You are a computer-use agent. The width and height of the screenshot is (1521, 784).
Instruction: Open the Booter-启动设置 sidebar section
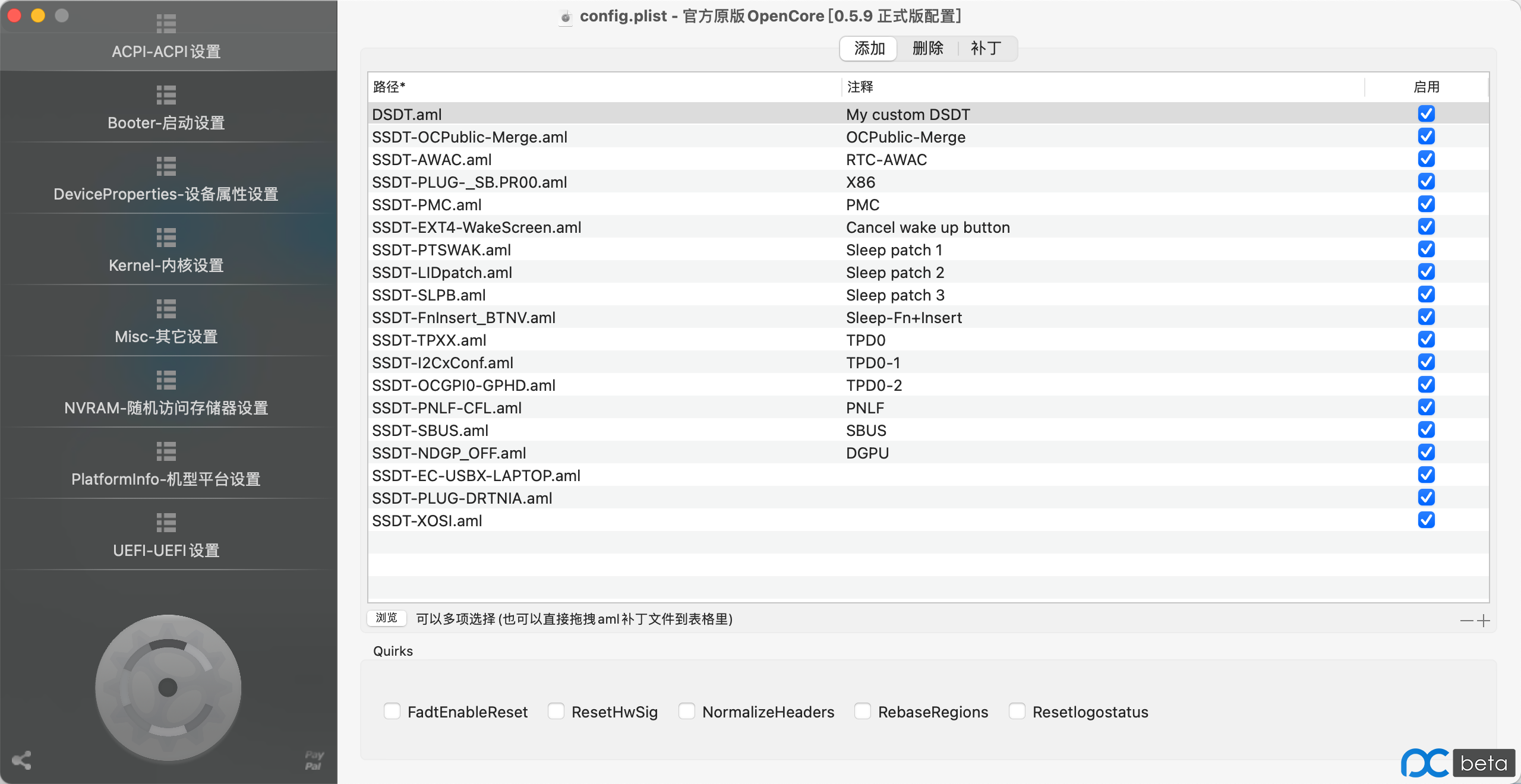[x=166, y=108]
